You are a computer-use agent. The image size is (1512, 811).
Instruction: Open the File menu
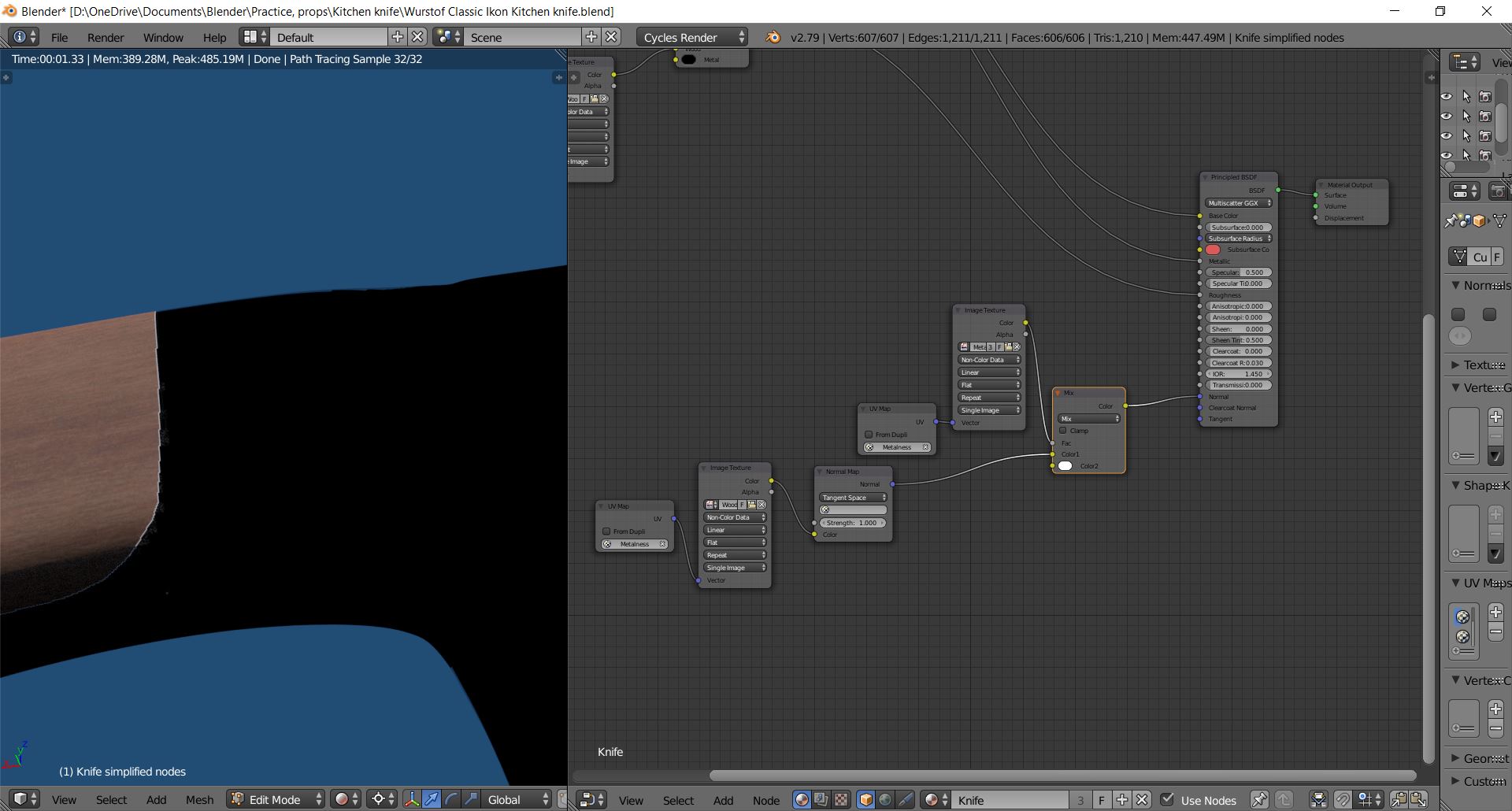tap(60, 37)
